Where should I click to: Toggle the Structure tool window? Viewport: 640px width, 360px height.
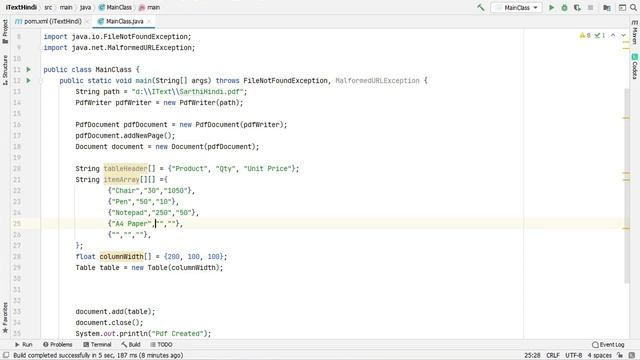tap(5, 70)
